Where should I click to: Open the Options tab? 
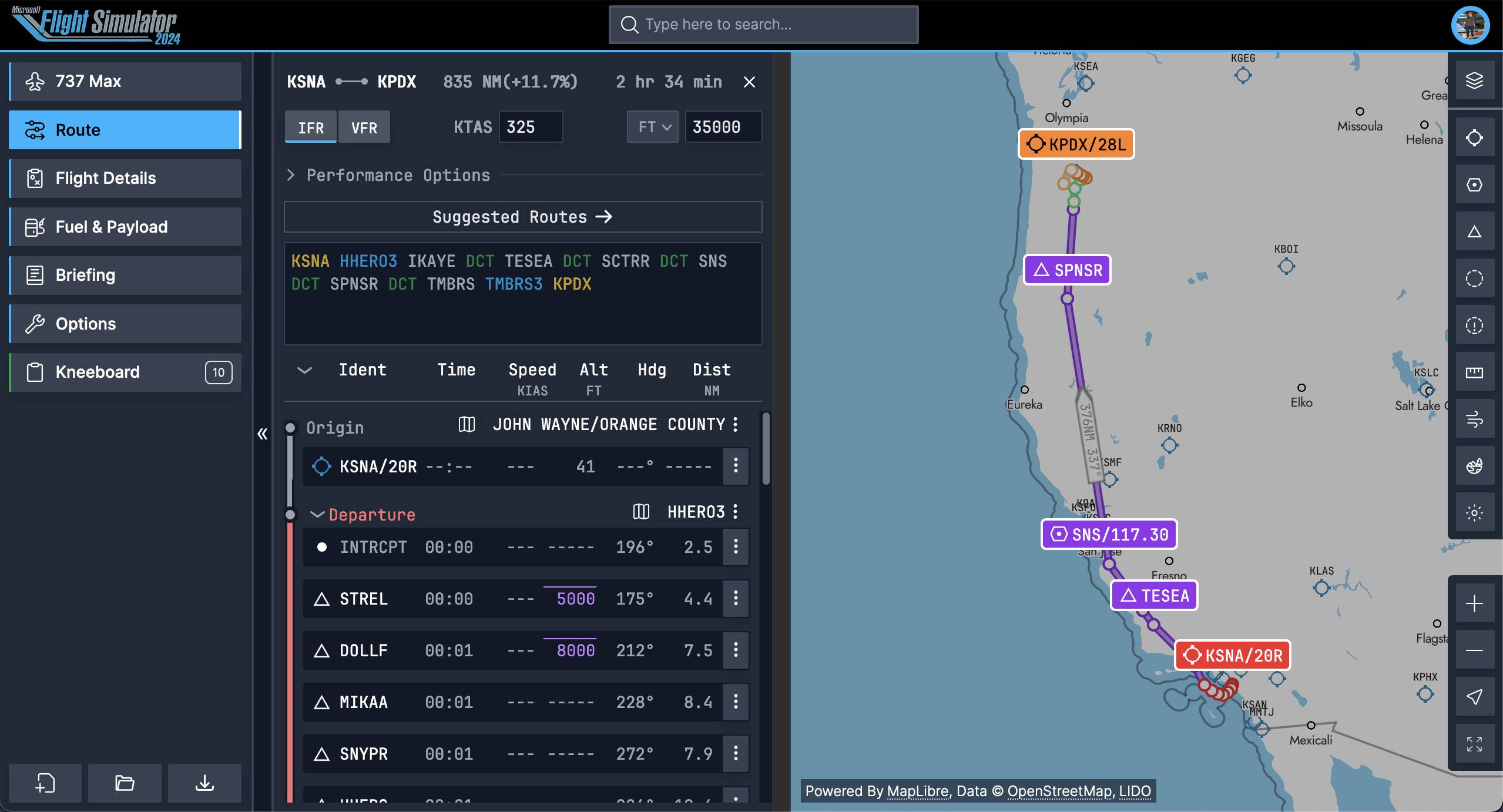pos(125,324)
